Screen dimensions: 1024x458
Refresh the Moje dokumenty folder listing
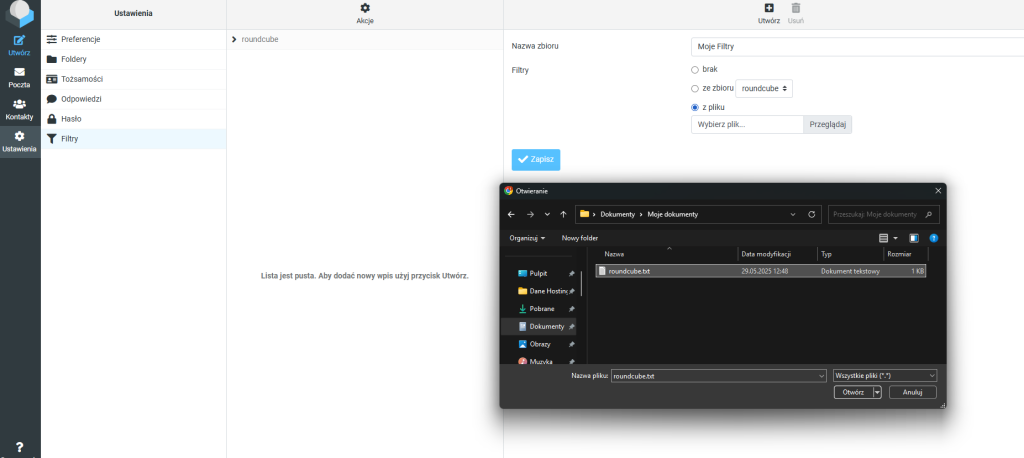[812, 214]
